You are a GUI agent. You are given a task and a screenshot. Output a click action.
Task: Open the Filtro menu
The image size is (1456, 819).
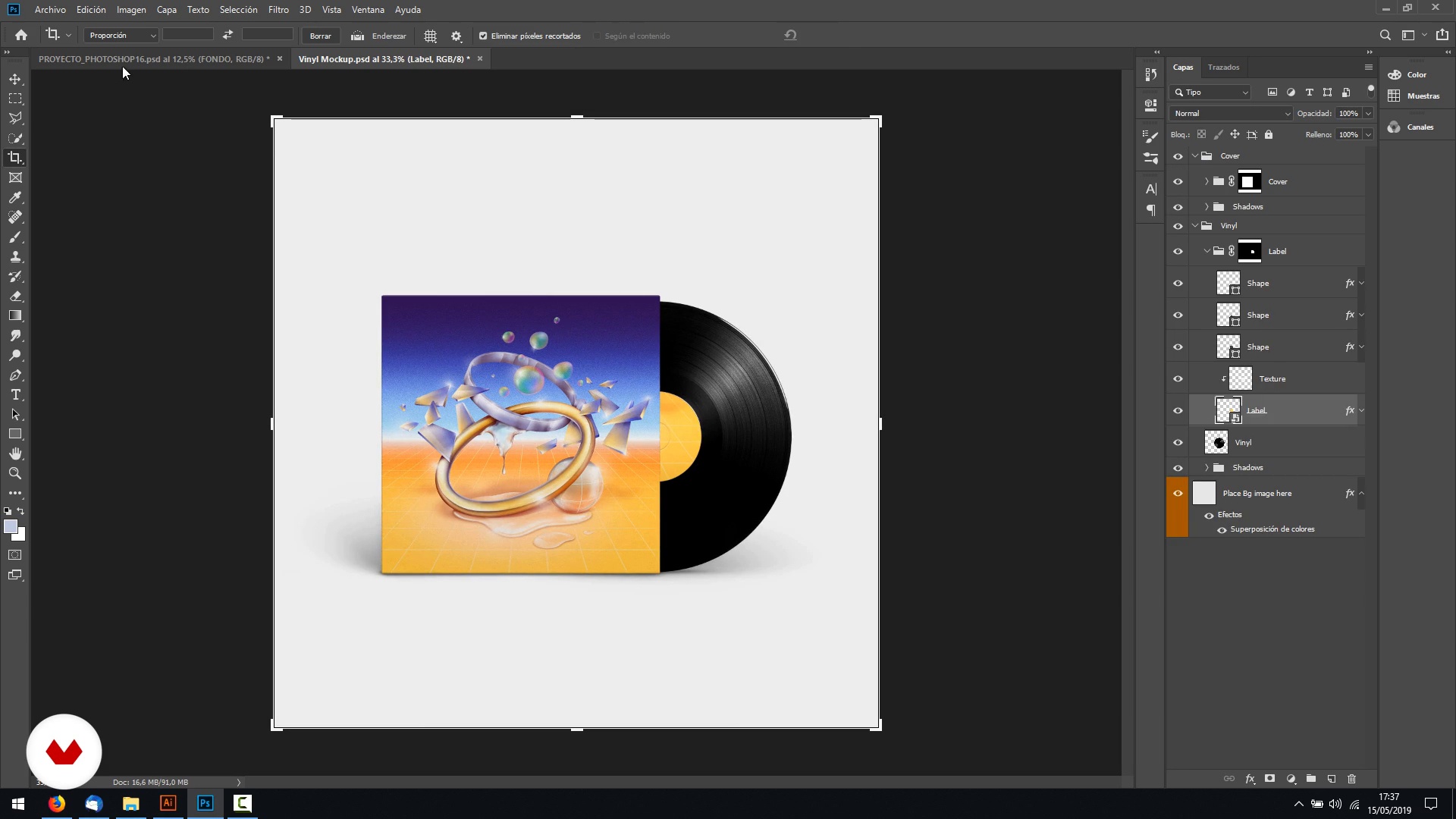(278, 10)
